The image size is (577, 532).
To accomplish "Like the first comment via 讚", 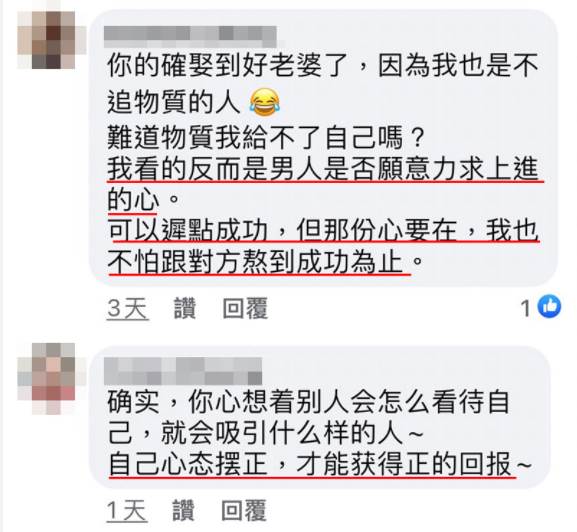I will 185,308.
